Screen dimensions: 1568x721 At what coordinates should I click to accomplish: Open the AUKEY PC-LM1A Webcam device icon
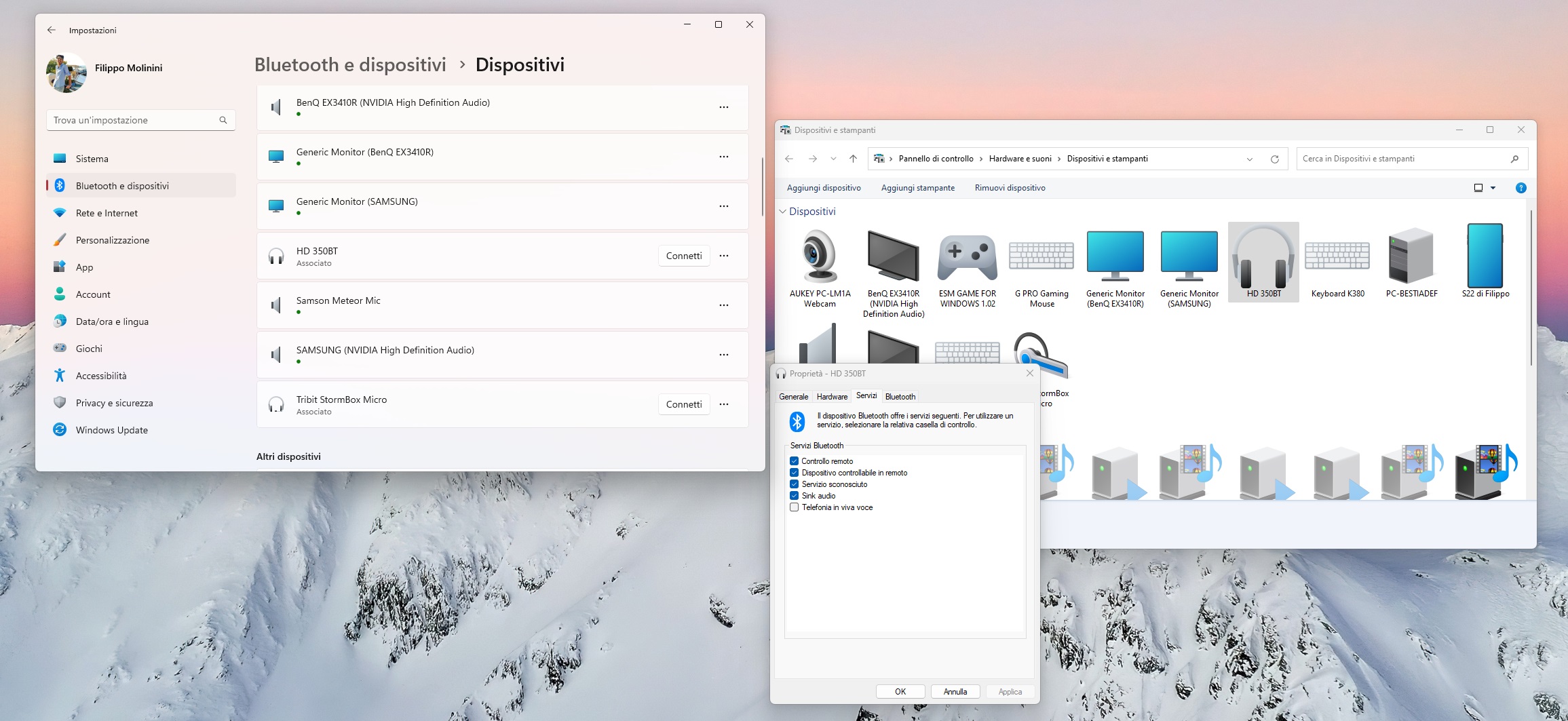820,268
